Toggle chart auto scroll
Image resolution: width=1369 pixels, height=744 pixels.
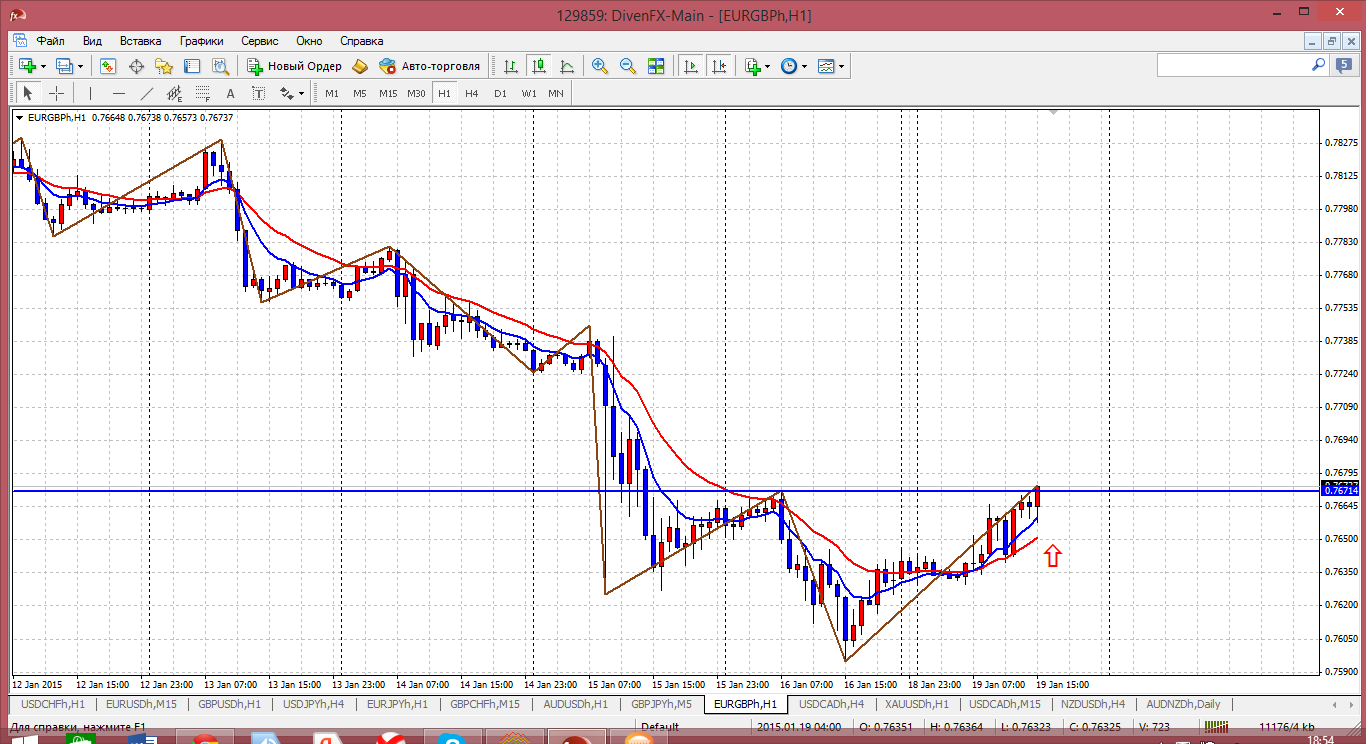[690, 66]
